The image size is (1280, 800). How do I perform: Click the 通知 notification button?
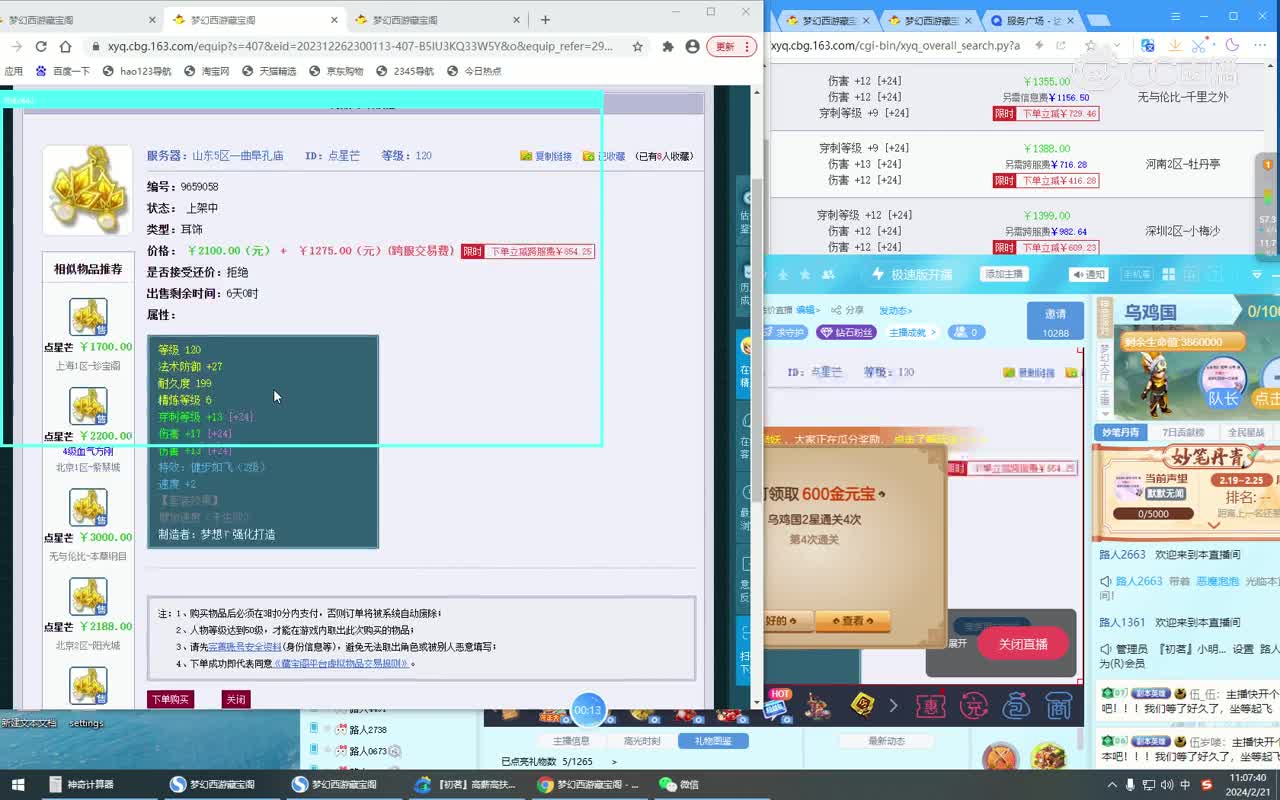click(x=1089, y=274)
